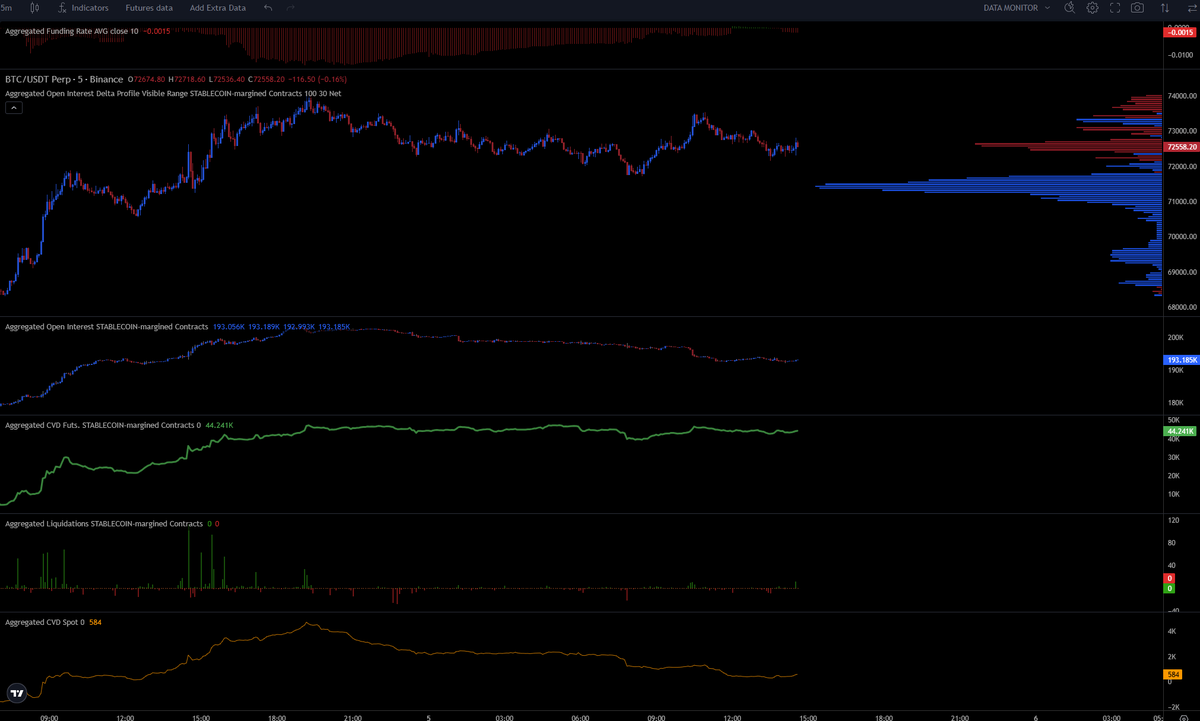Viewport: 1200px width, 721px height.
Task: Click the red 0 liquidations scale label
Action: [1169, 579]
